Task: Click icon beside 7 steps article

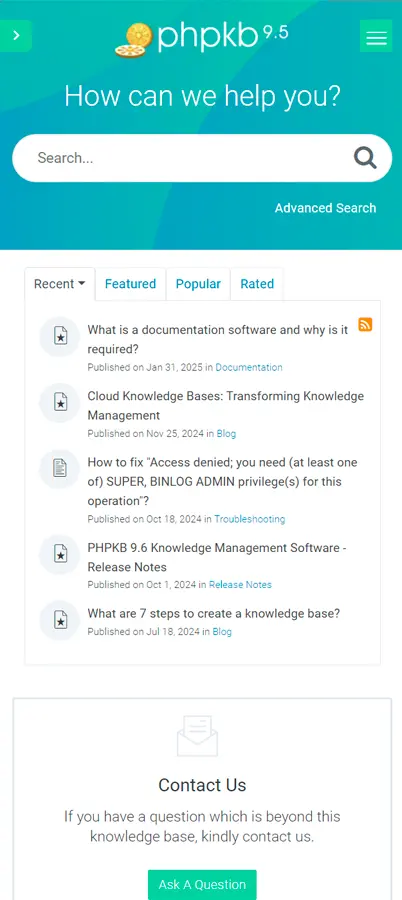Action: point(60,620)
